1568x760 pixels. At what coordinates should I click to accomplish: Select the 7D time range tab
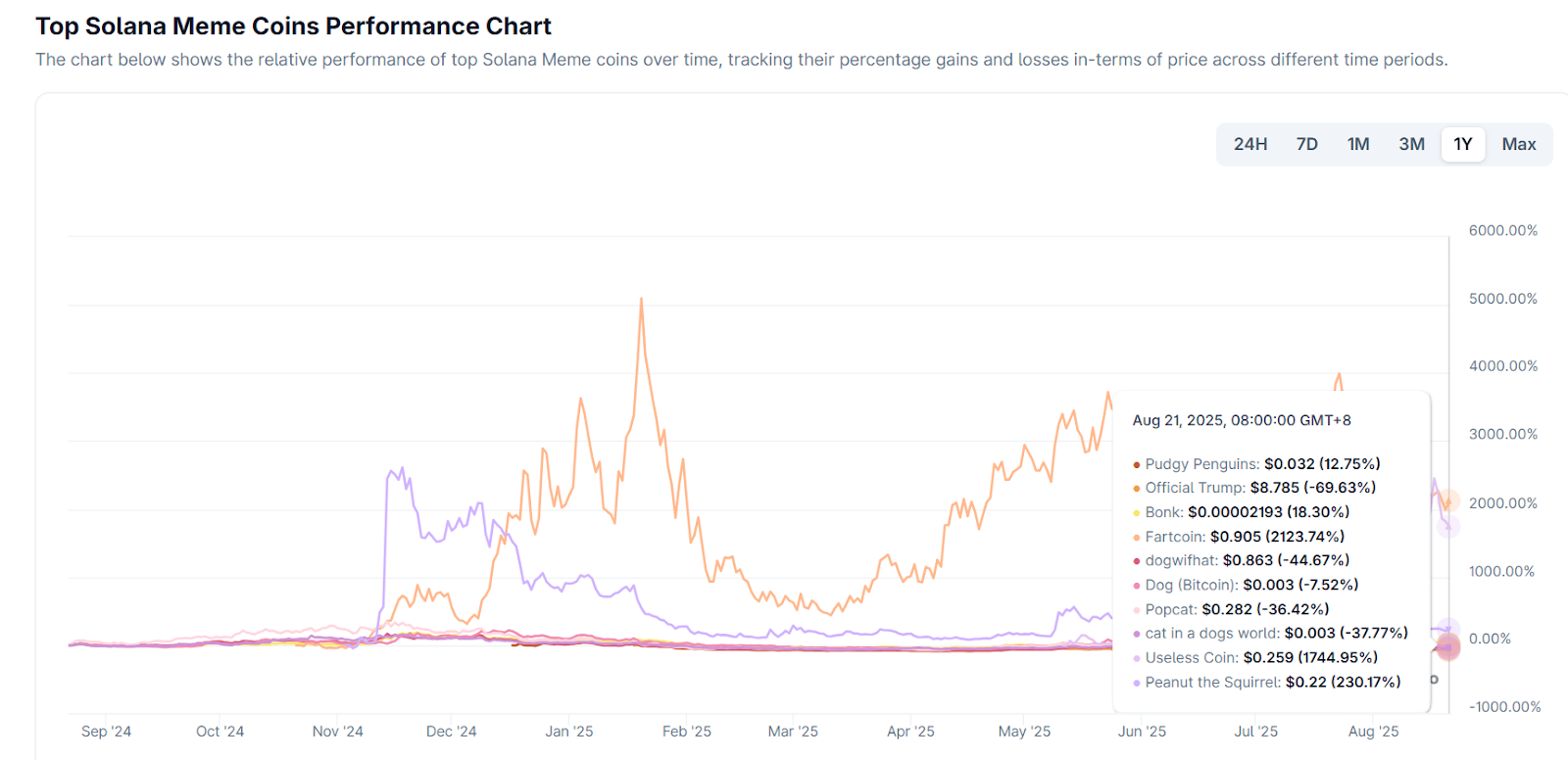pos(1306,144)
